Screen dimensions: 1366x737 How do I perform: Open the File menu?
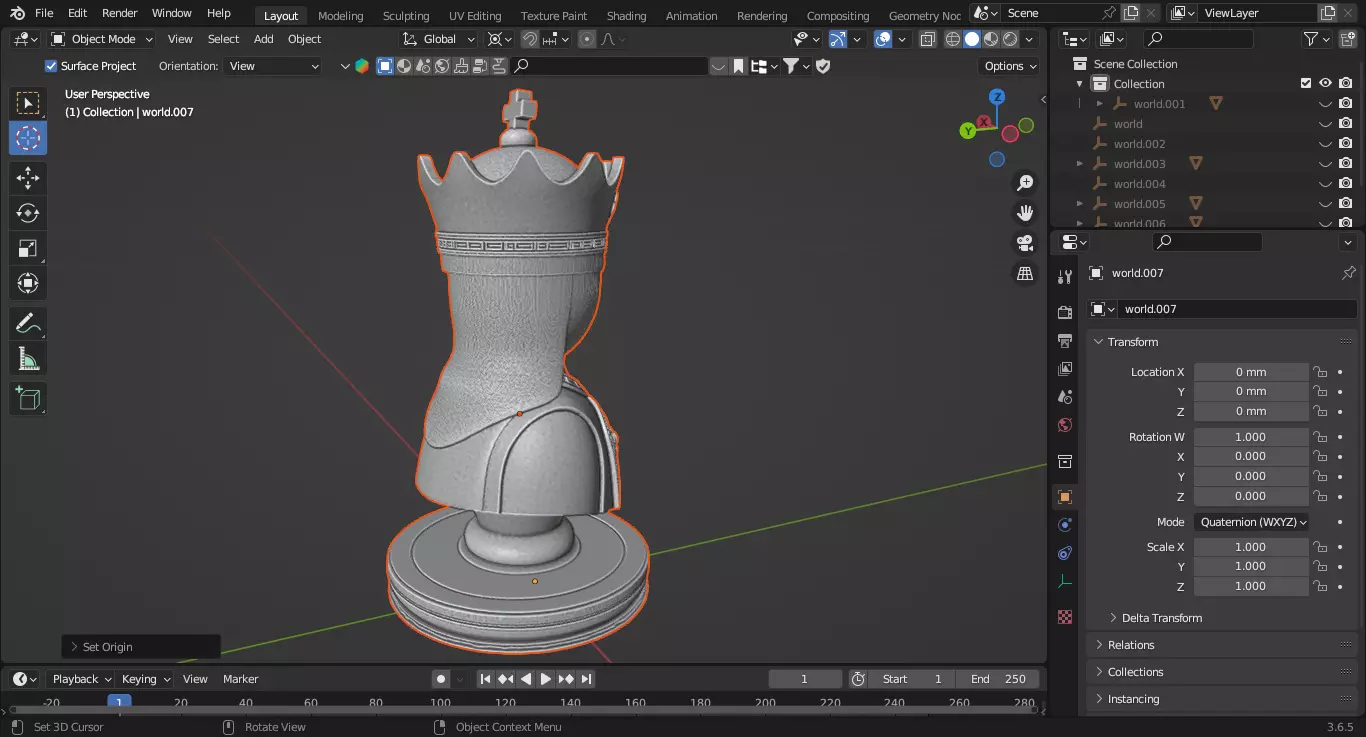(44, 13)
